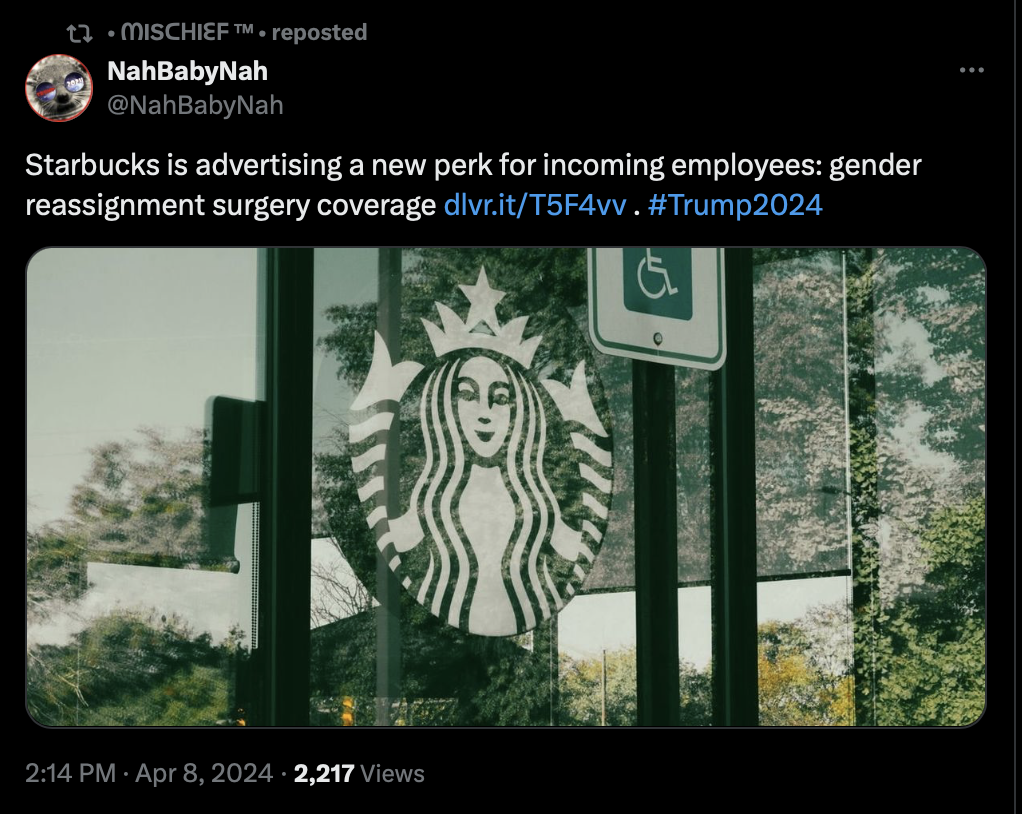
Task: Click the star on siren's crown
Action: point(482,290)
